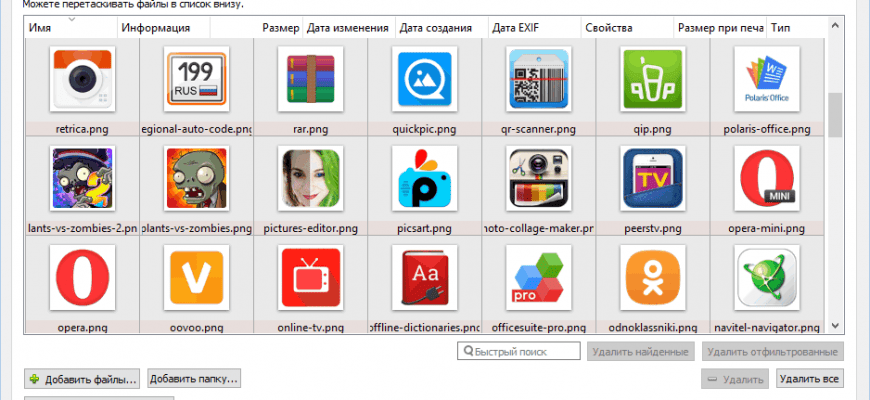Select the opera-mini.png icon
This screenshot has height=400, width=870.
coord(767,178)
